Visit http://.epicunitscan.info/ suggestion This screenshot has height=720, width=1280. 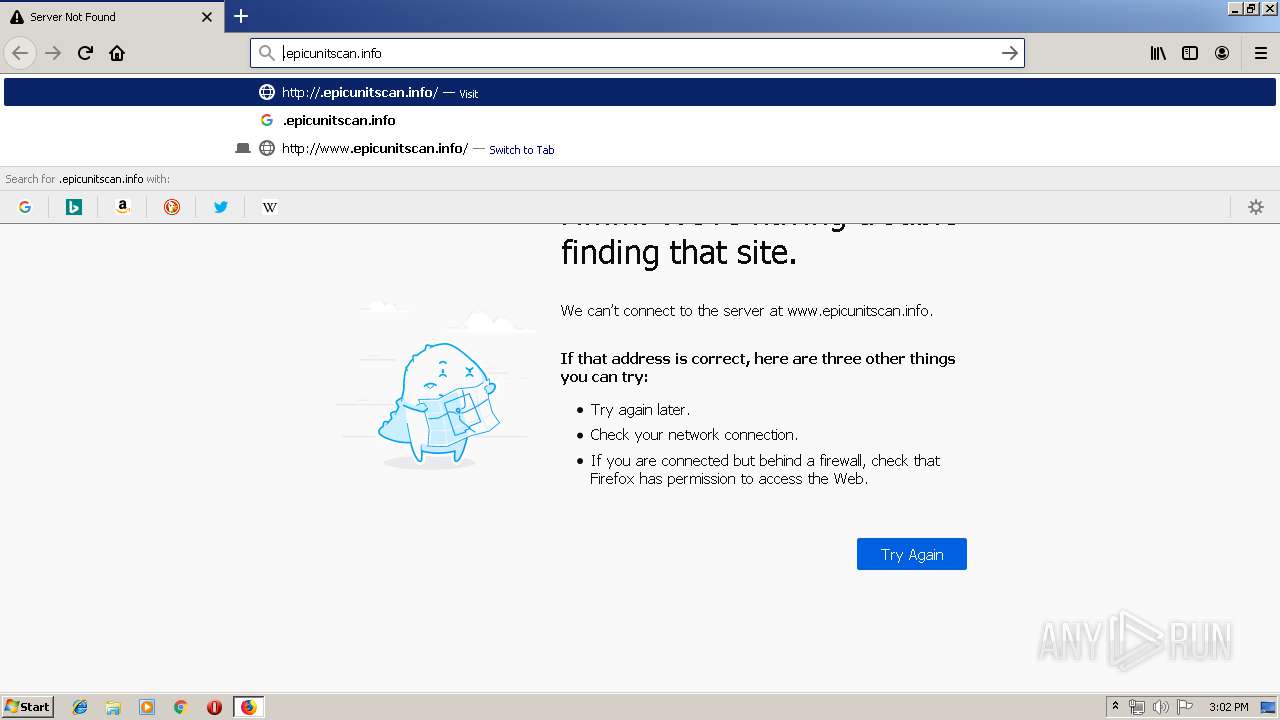click(640, 92)
